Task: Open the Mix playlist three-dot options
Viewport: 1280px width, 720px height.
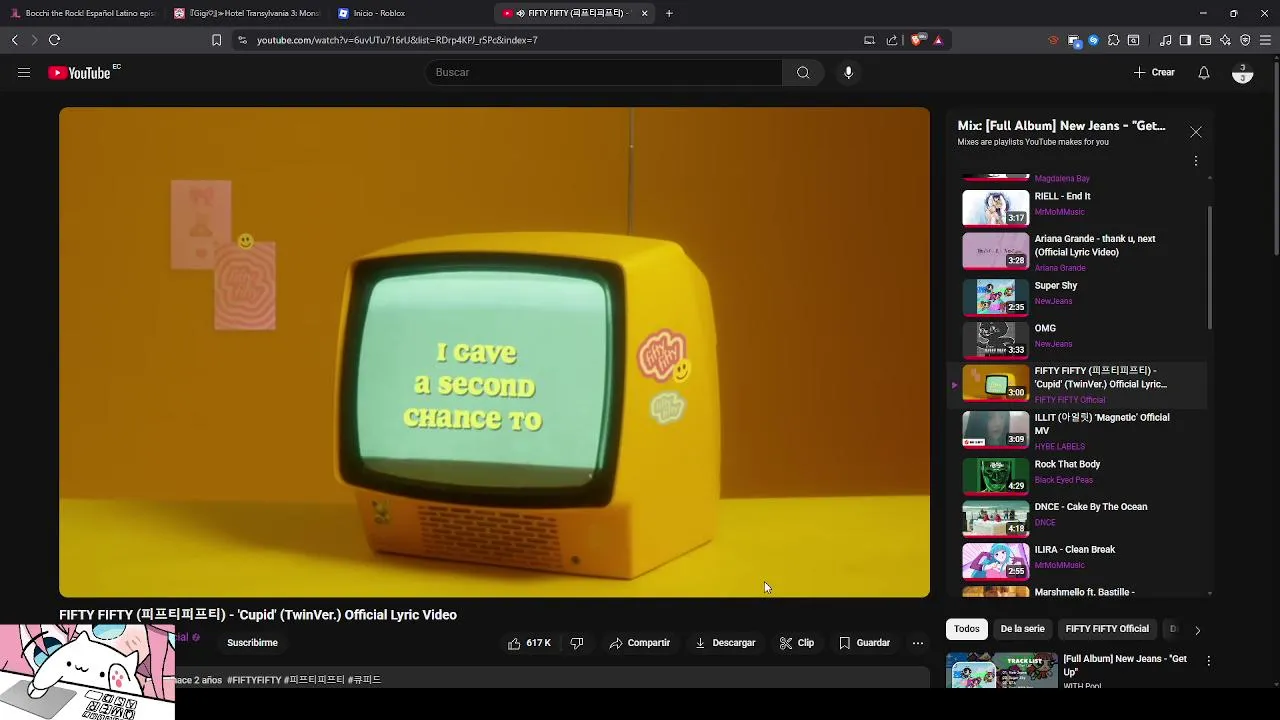Action: 1196,161
